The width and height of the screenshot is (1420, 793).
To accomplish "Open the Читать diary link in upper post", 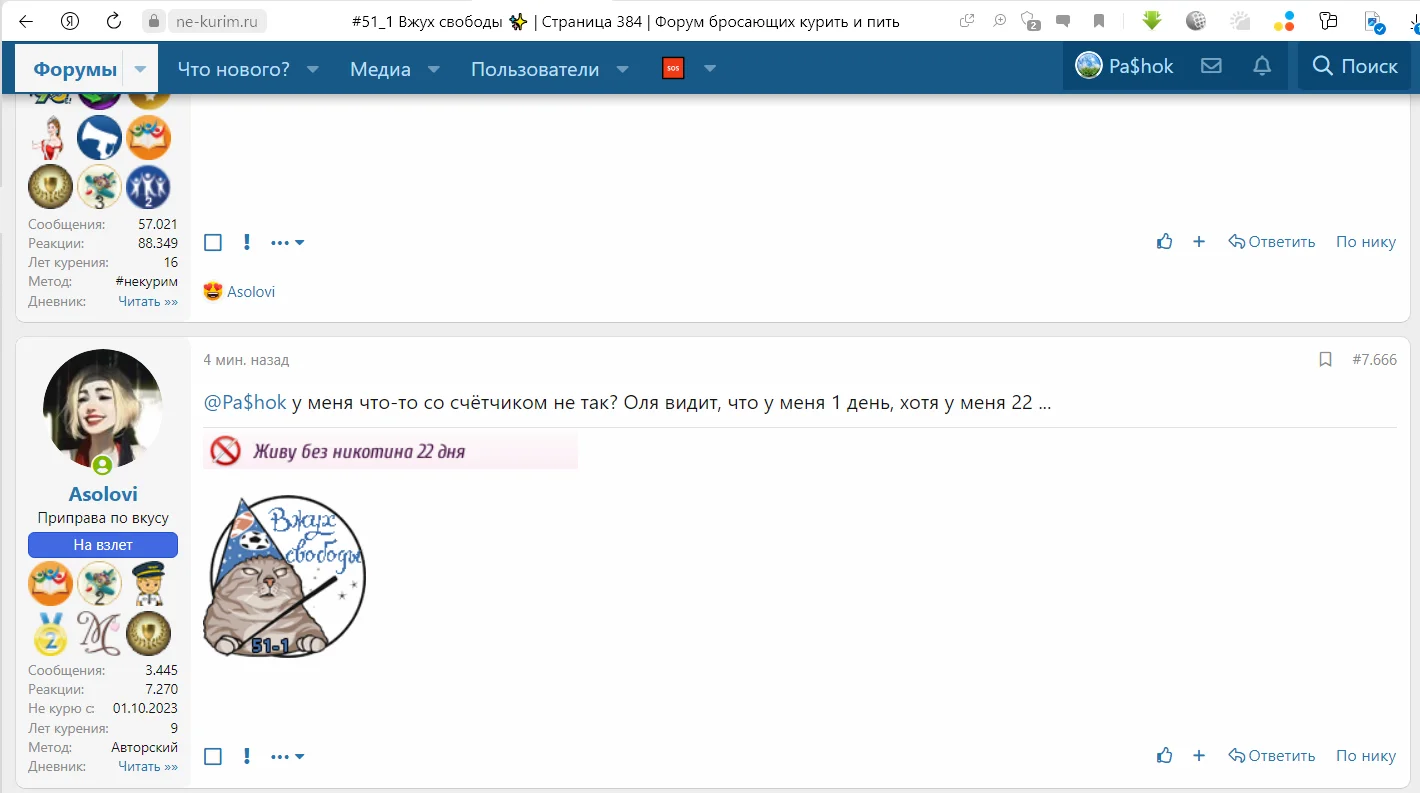I will click(148, 301).
